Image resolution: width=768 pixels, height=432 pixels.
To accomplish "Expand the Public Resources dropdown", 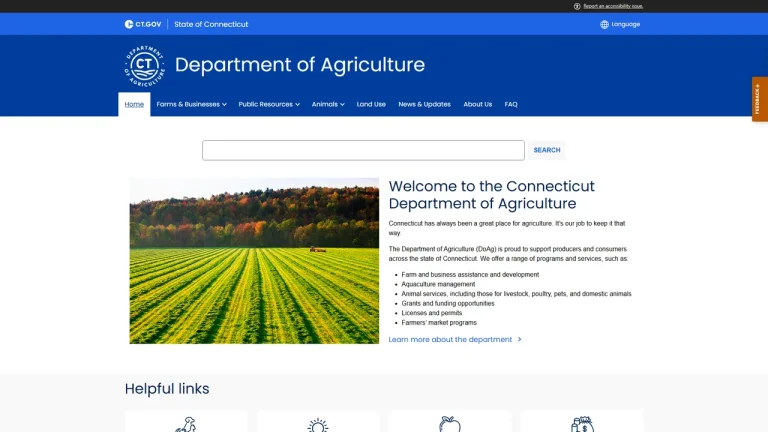I will click(269, 104).
